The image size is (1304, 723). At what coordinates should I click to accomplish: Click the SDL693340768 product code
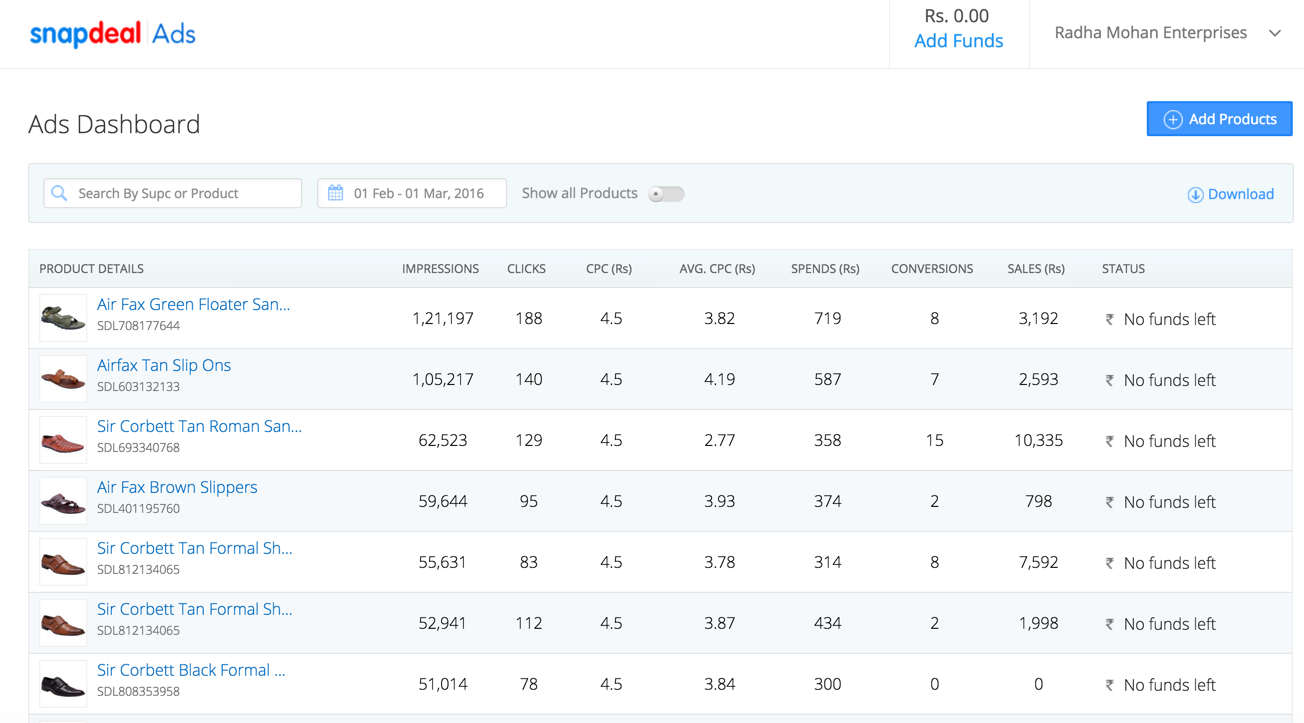(x=138, y=448)
